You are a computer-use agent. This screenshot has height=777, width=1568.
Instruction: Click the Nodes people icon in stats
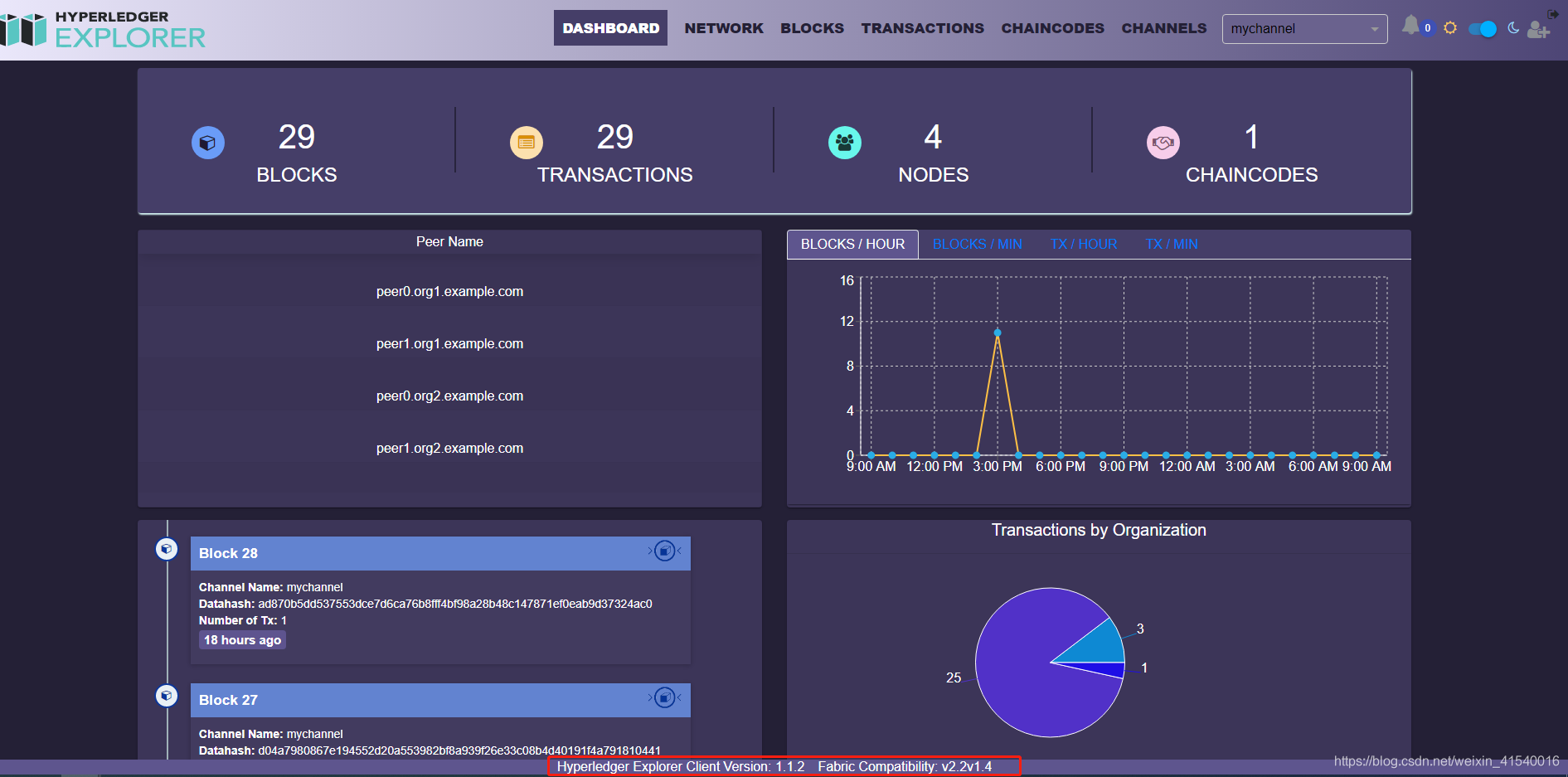coord(845,143)
